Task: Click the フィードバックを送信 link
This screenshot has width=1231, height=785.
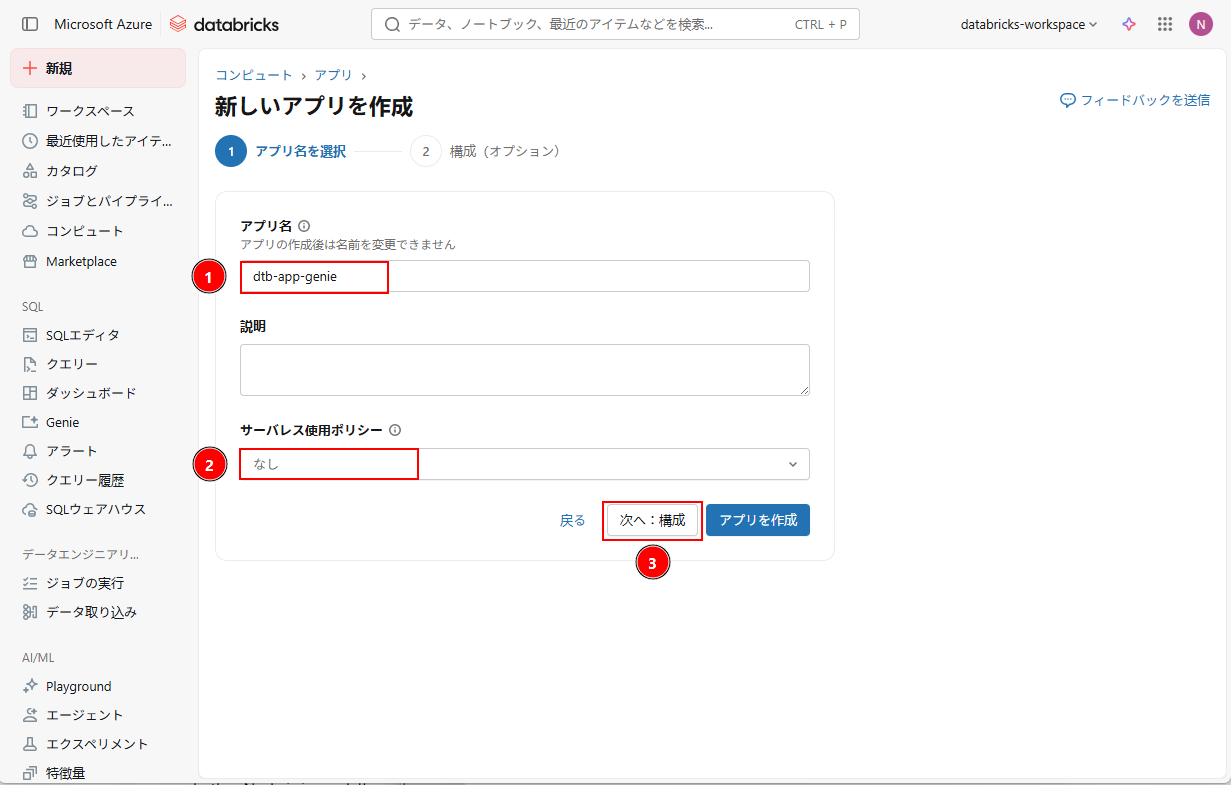Action: [1135, 100]
